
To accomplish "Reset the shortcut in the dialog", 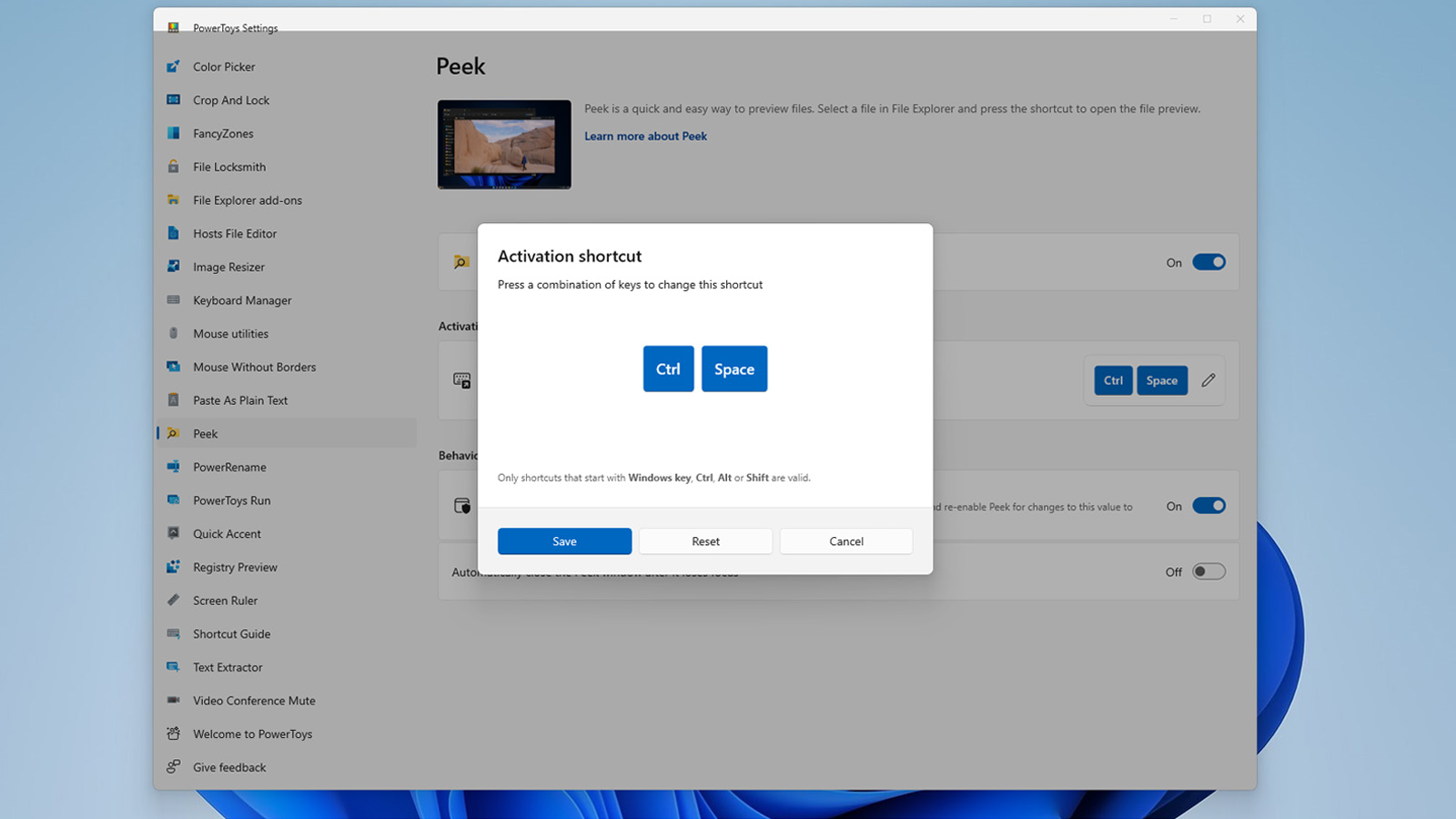I will pyautogui.click(x=705, y=541).
